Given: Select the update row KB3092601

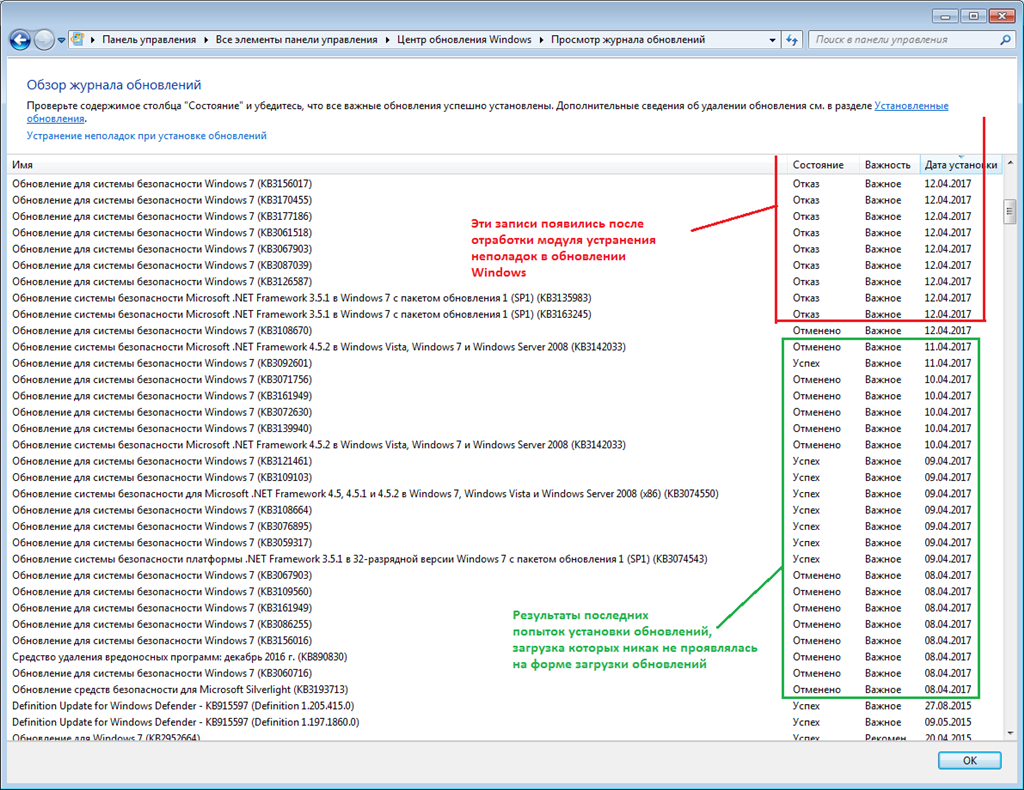Looking at the screenshot, I should (x=504, y=364).
